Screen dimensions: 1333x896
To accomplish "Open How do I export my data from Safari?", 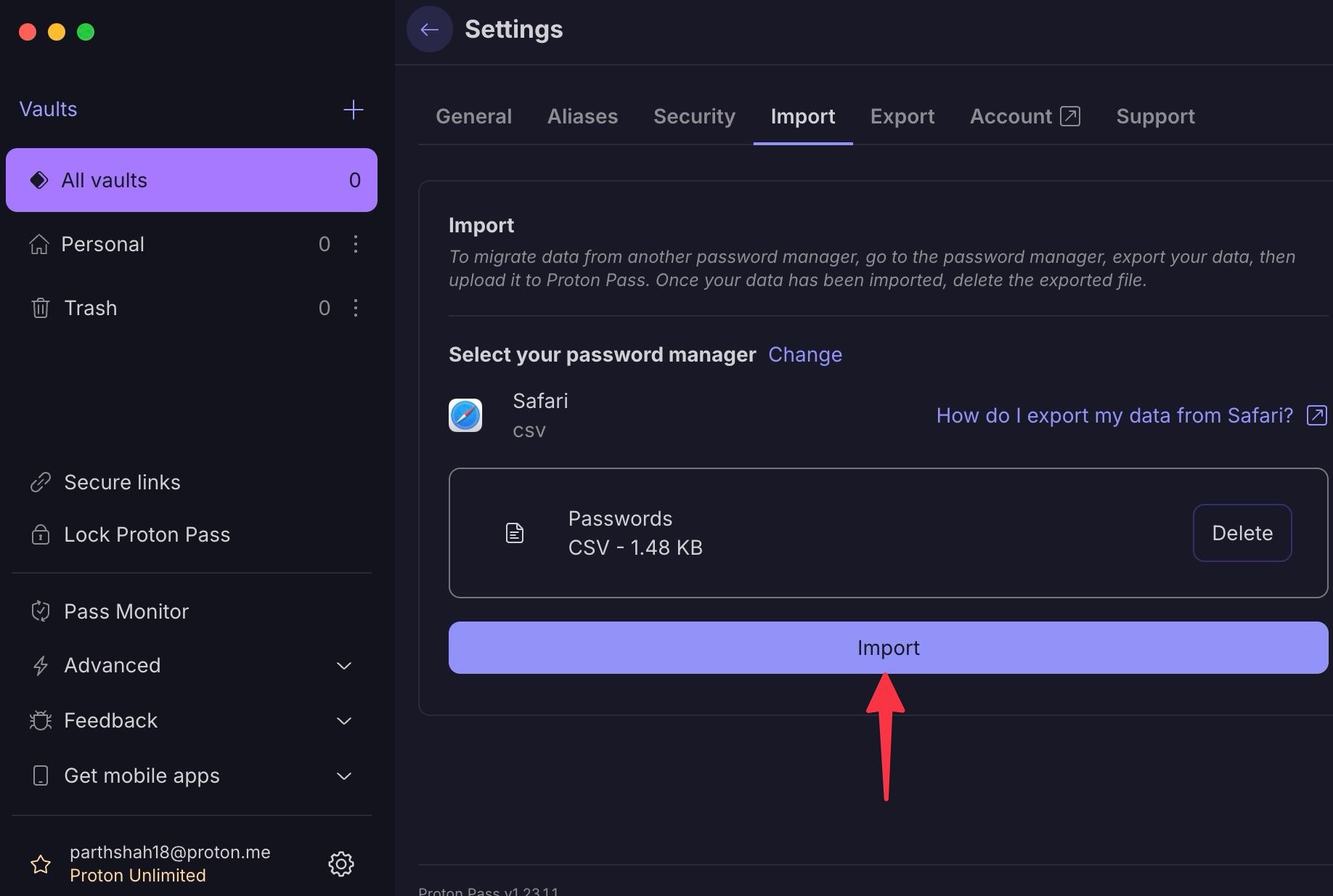I will tap(1114, 415).
